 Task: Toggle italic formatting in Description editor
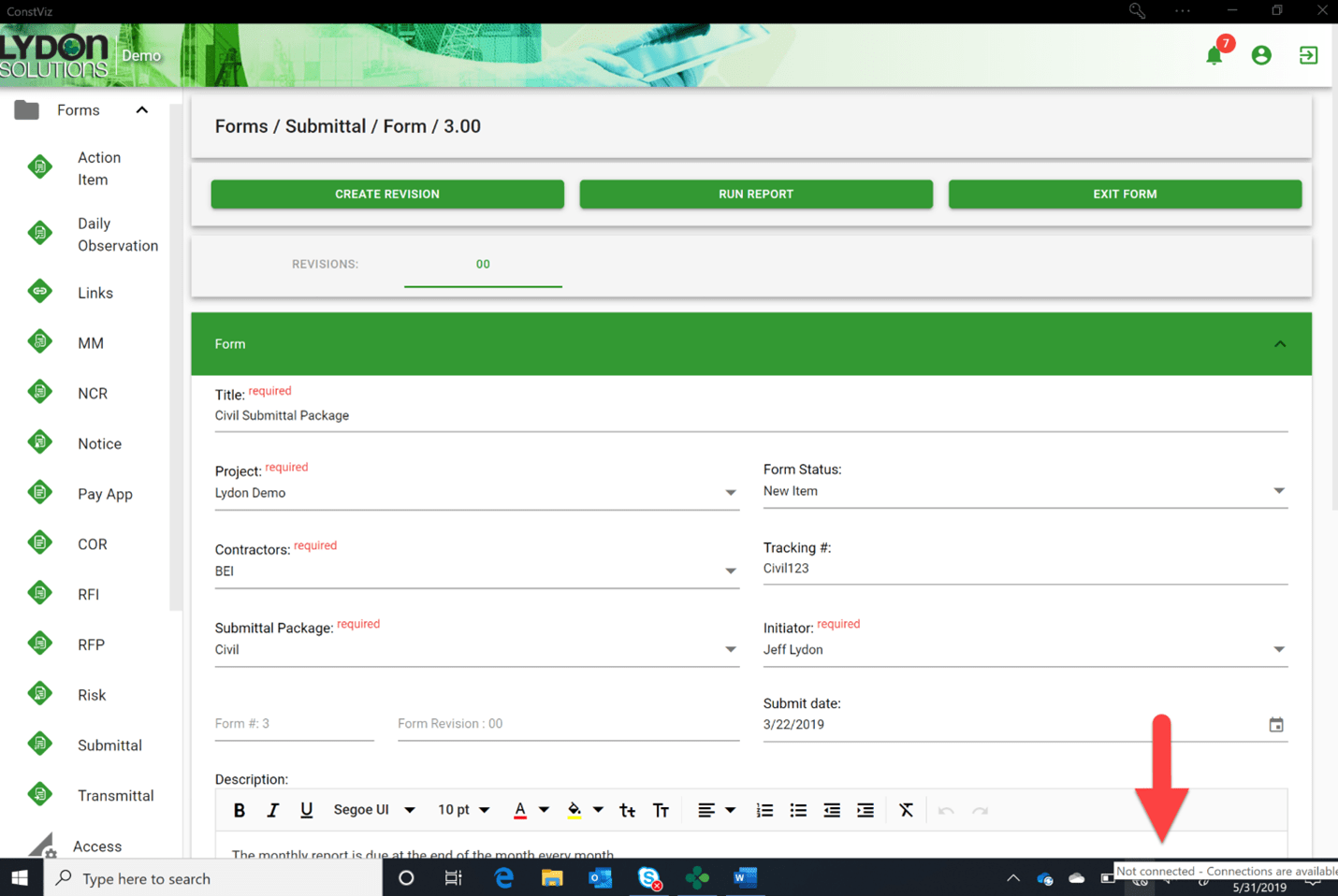tap(272, 811)
